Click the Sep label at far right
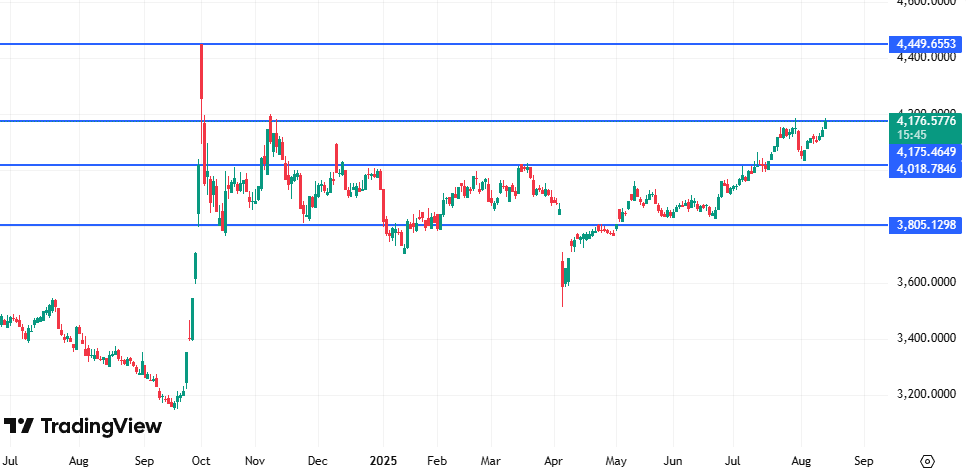The height and width of the screenshot is (471, 966). [865, 461]
